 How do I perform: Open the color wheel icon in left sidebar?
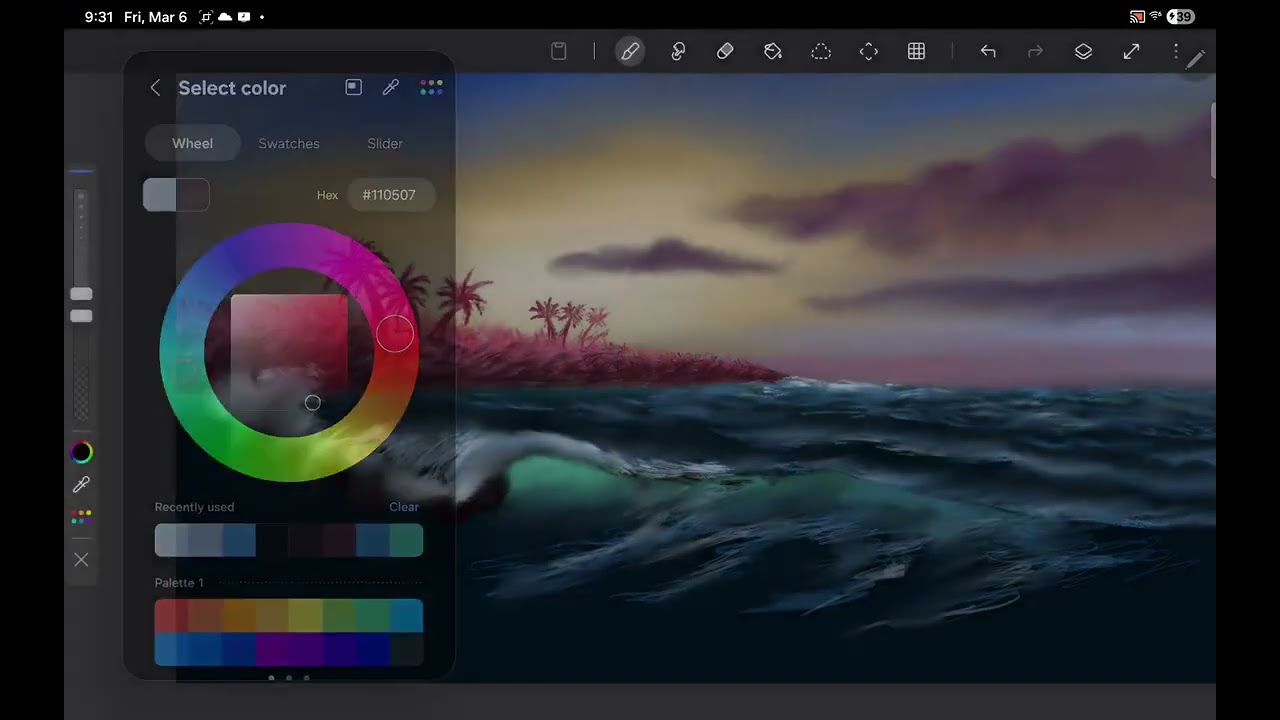[x=81, y=452]
